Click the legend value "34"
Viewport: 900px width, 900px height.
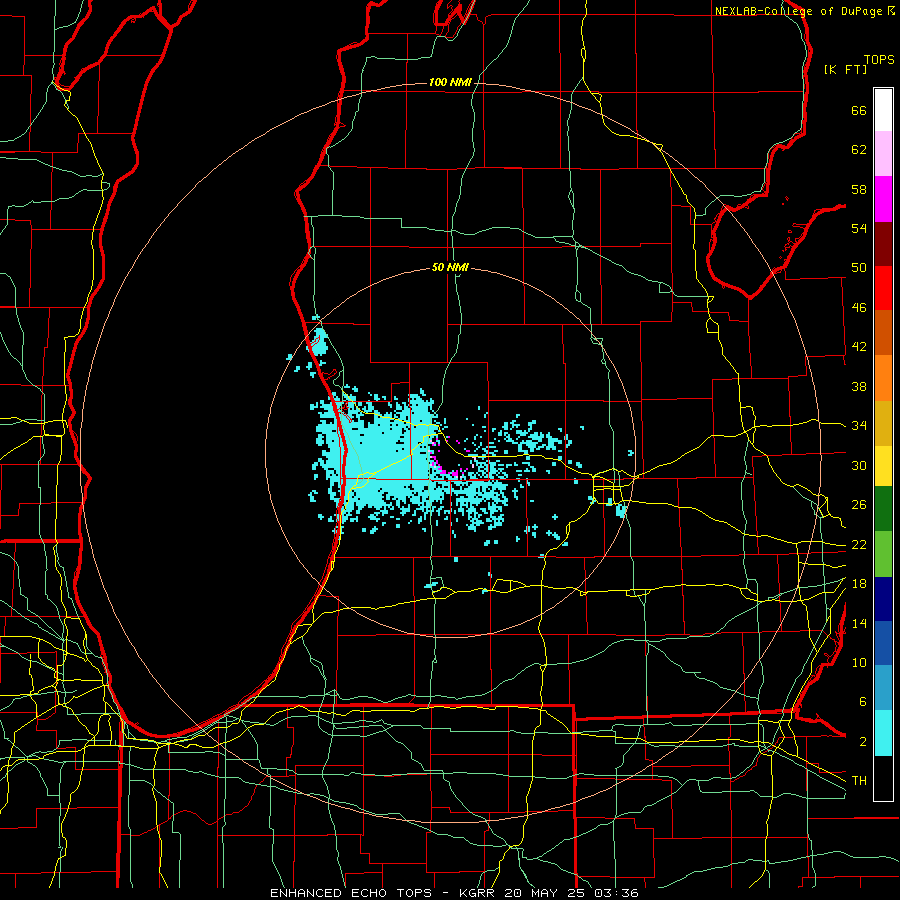tap(859, 426)
